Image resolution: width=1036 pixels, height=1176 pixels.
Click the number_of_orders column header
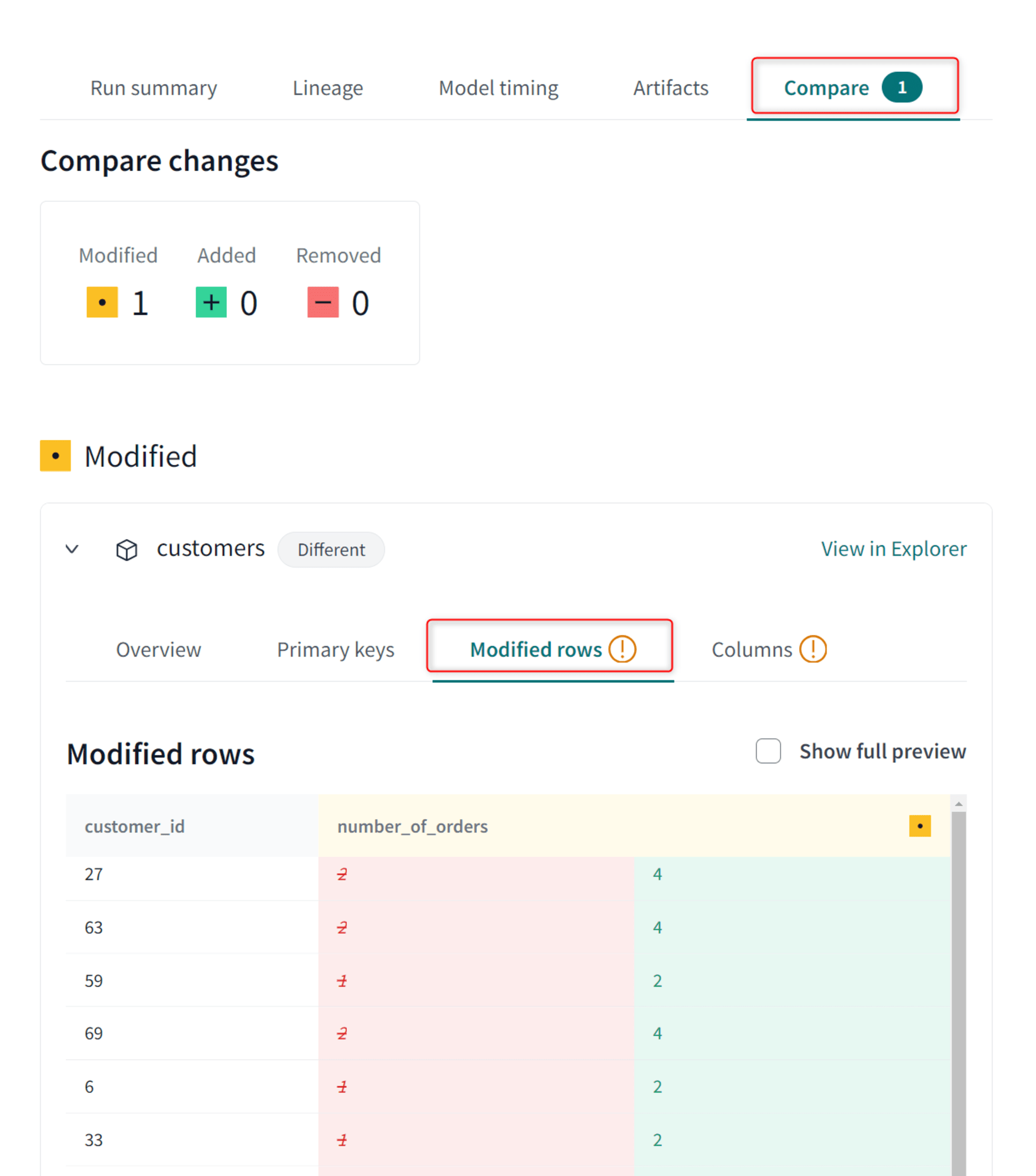634,826
